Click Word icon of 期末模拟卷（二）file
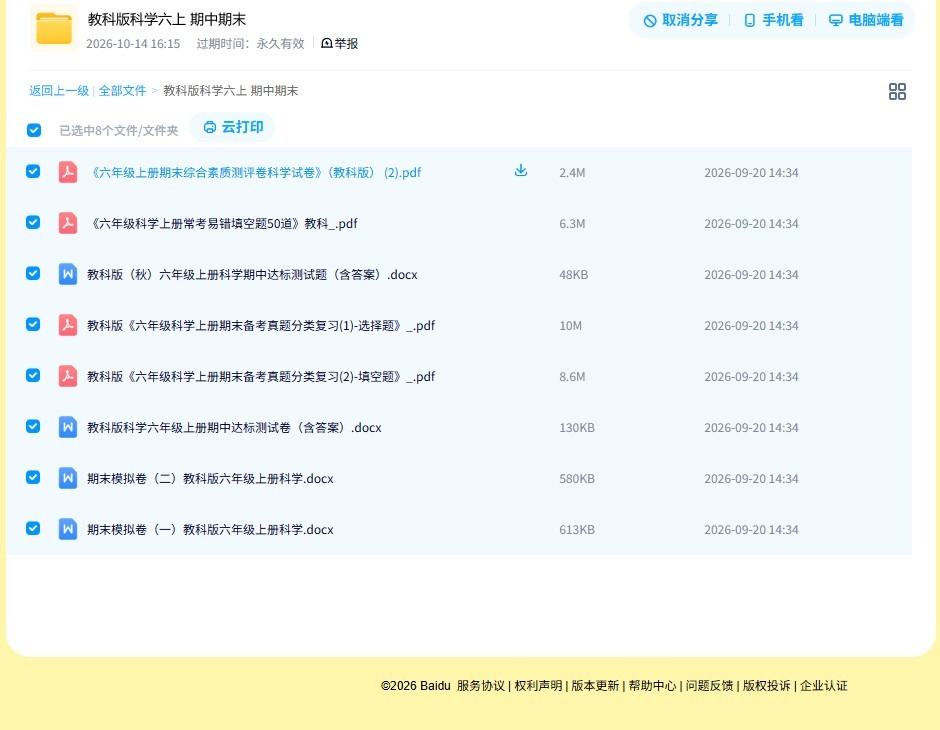Screen dimensions: 940x730 [68, 478]
